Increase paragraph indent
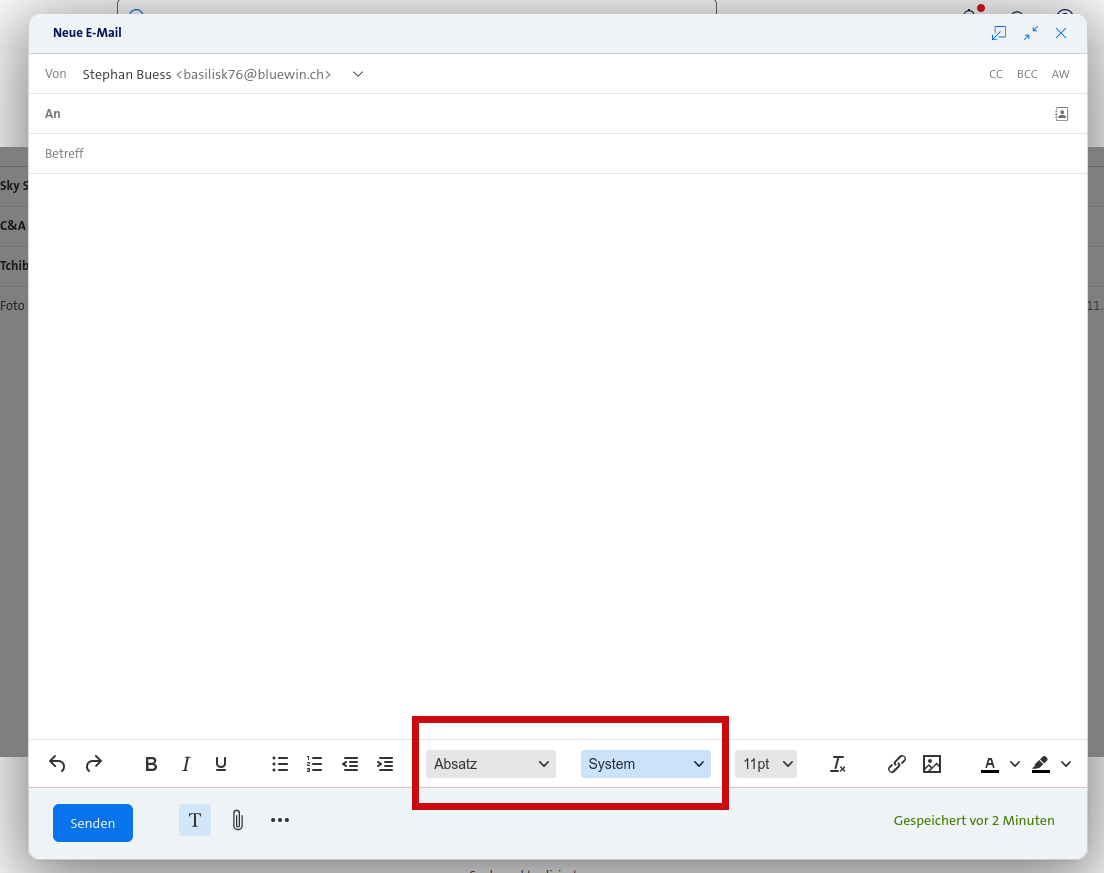The height and width of the screenshot is (873, 1104). coord(385,764)
